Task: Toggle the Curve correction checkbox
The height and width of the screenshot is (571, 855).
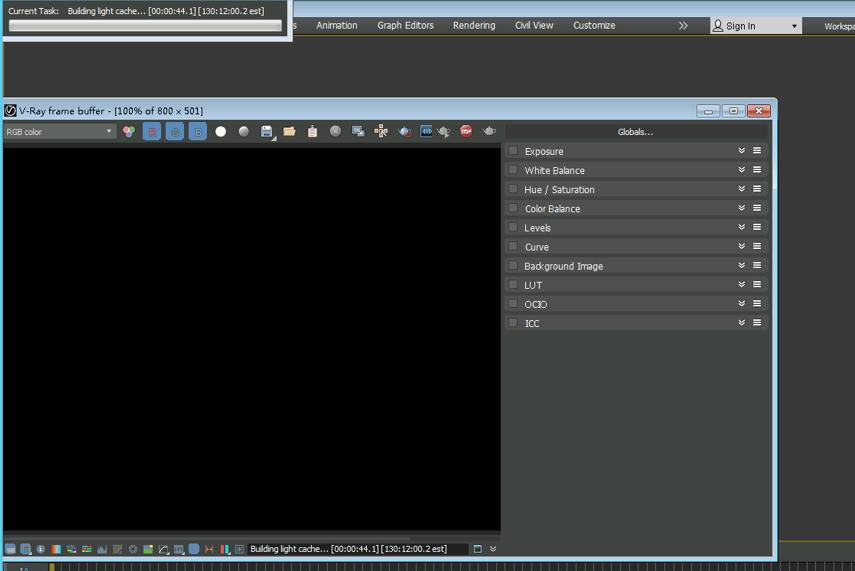Action: point(513,246)
